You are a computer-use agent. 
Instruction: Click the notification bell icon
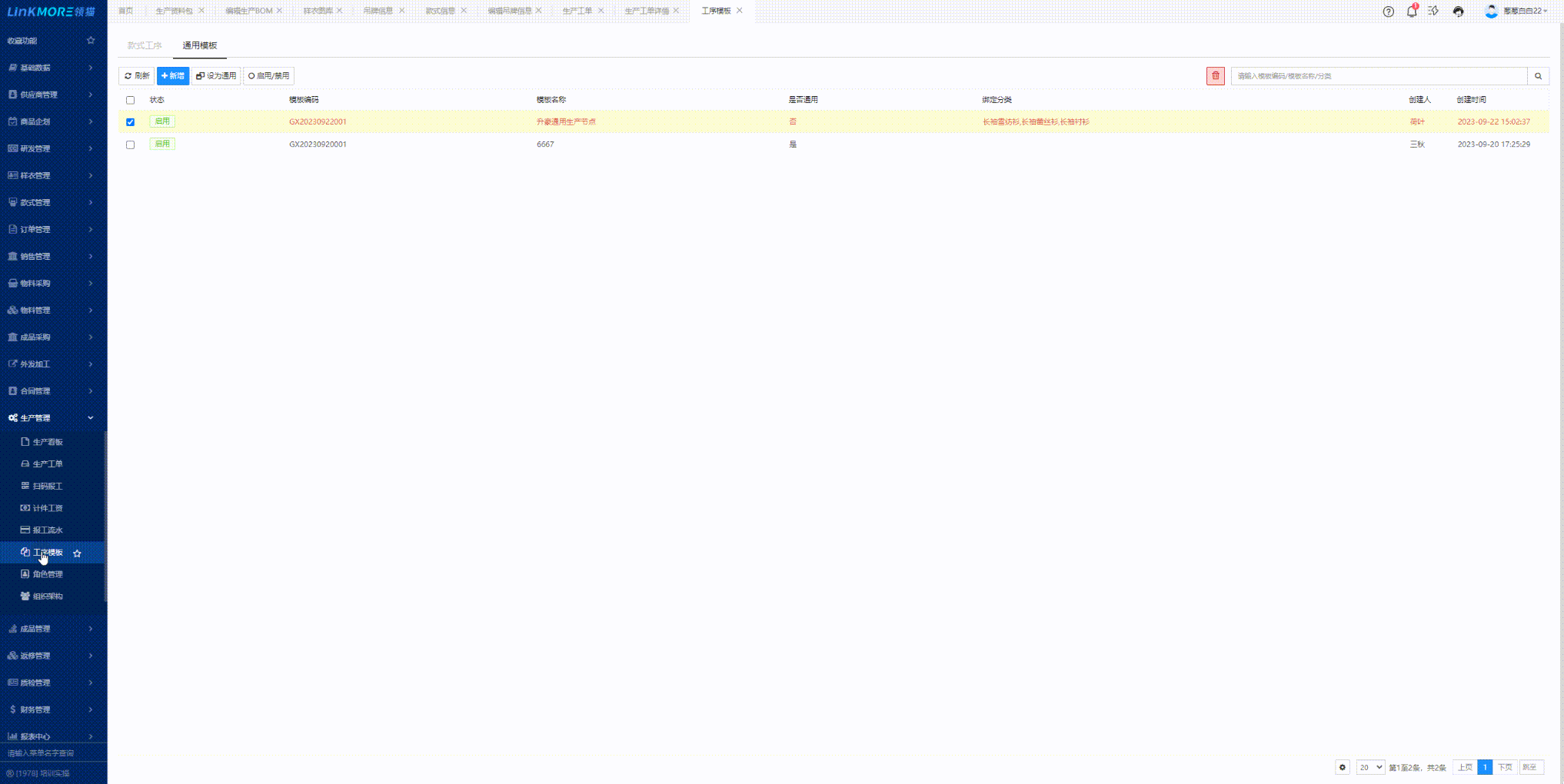click(1412, 12)
